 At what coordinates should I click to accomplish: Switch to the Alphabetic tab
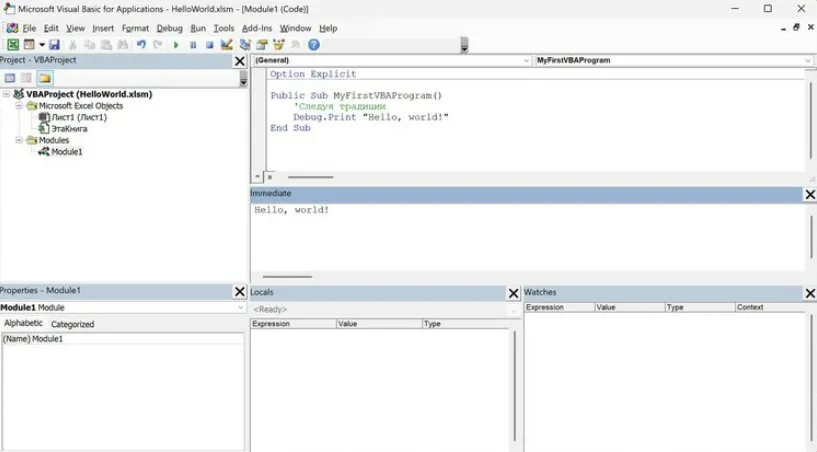tap(23, 323)
